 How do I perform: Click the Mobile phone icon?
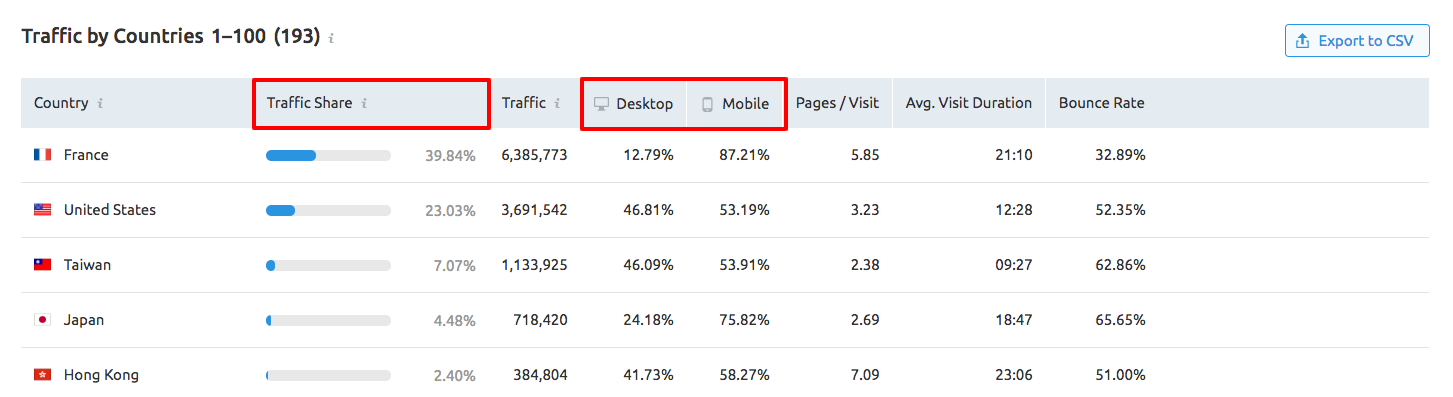tap(708, 104)
